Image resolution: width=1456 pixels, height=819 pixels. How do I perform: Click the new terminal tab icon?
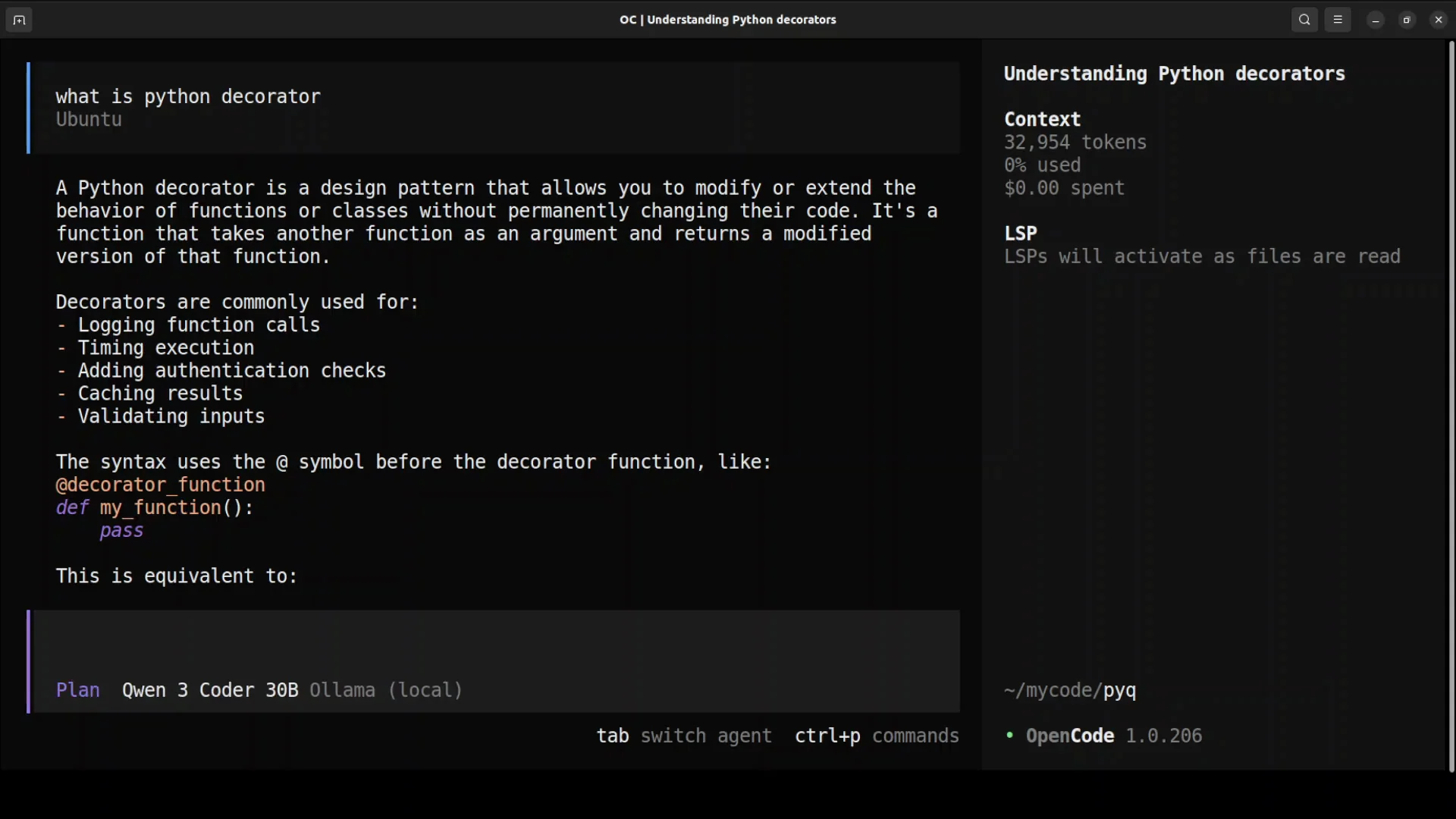click(19, 20)
